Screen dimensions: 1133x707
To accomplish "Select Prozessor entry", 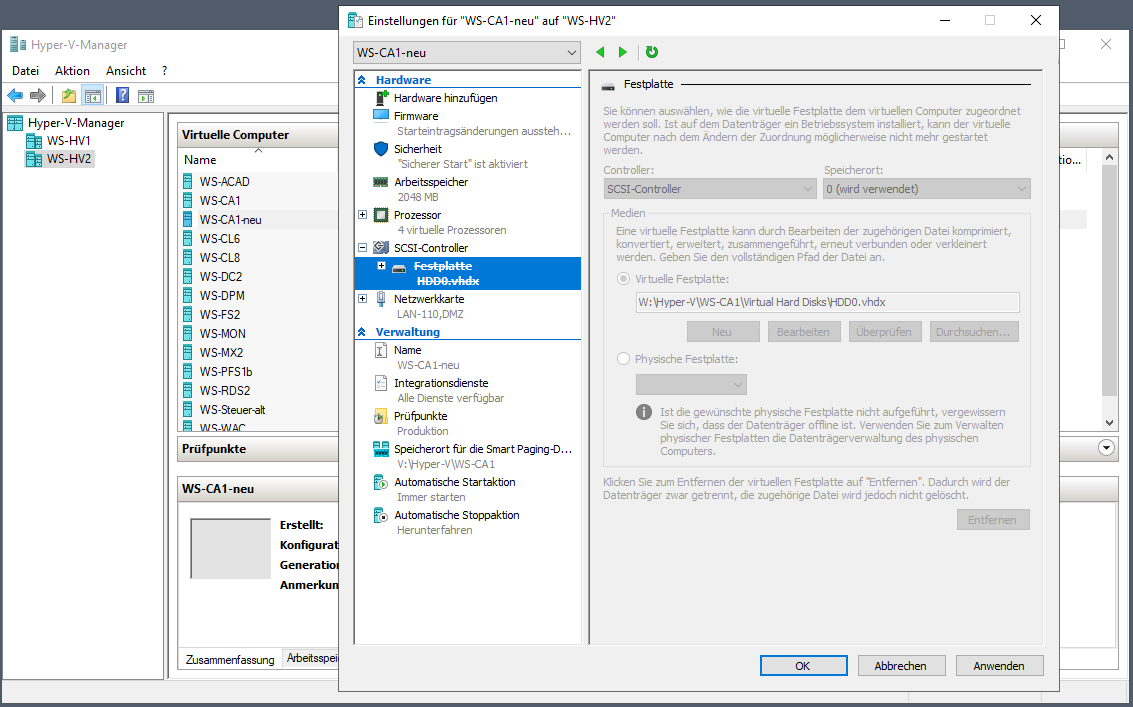I will tap(417, 215).
